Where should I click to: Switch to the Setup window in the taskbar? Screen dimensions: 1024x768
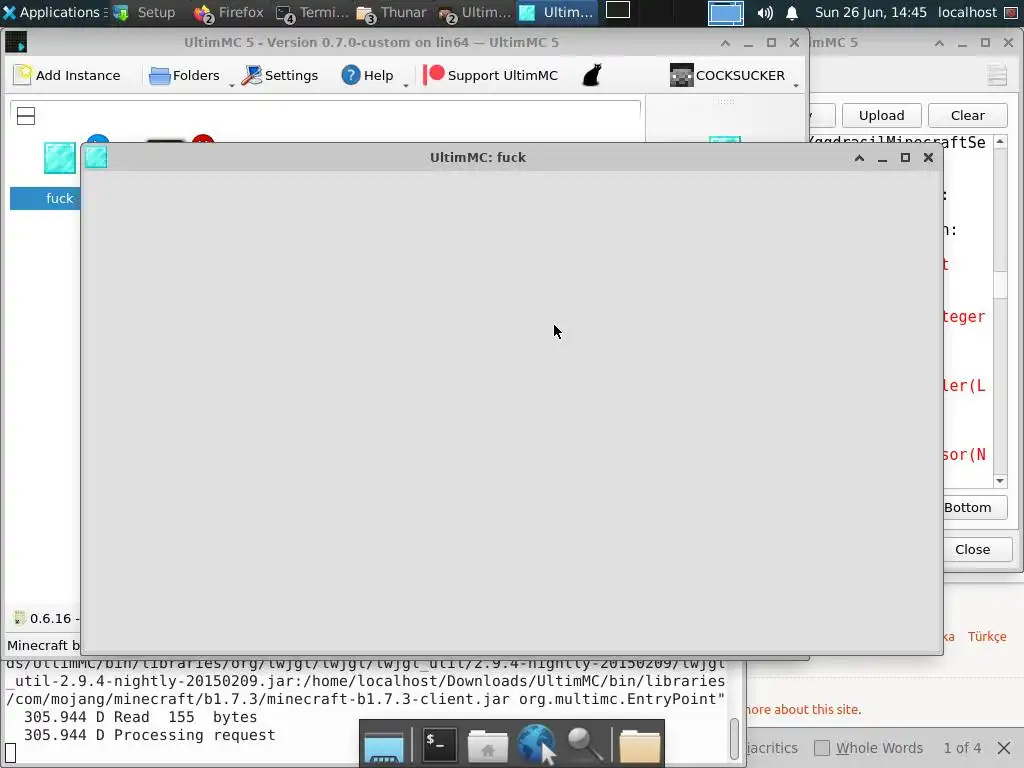pyautogui.click(x=144, y=12)
